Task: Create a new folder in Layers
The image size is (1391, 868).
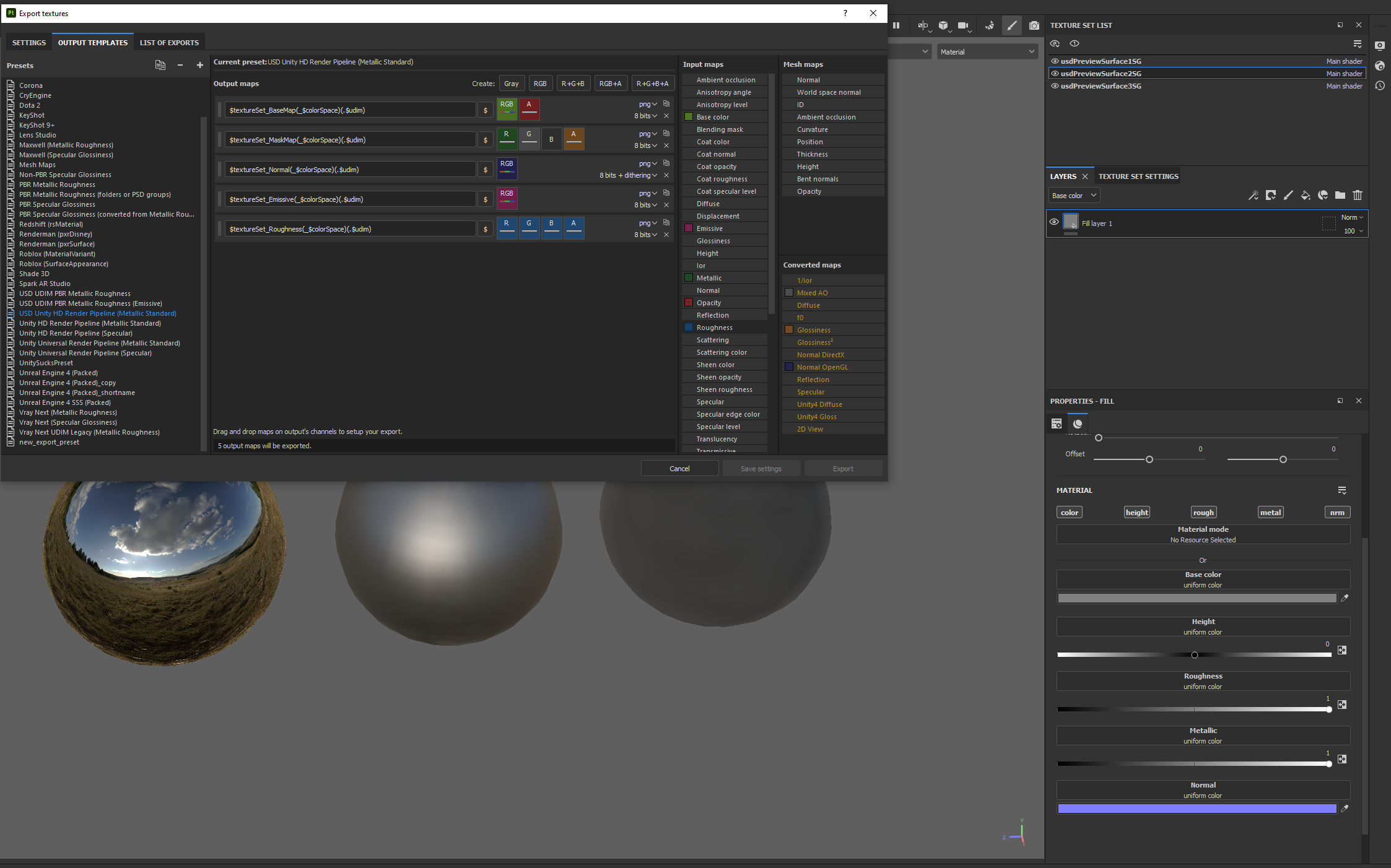Action: tap(1340, 196)
